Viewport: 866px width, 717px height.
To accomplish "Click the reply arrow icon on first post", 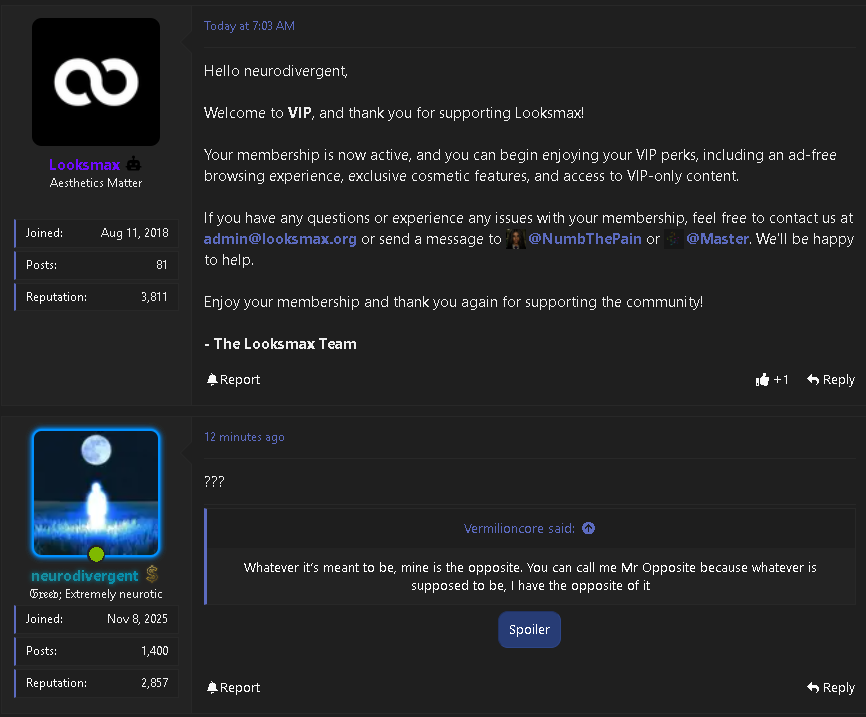I will [812, 379].
